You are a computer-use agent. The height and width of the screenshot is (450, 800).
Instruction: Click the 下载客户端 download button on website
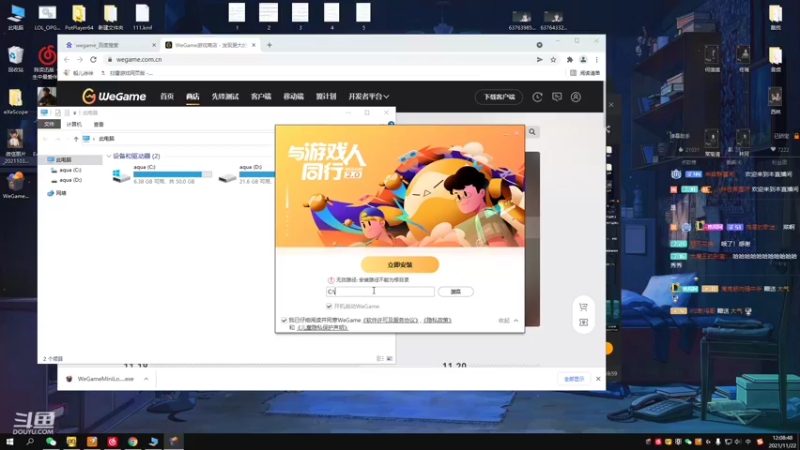pos(499,96)
